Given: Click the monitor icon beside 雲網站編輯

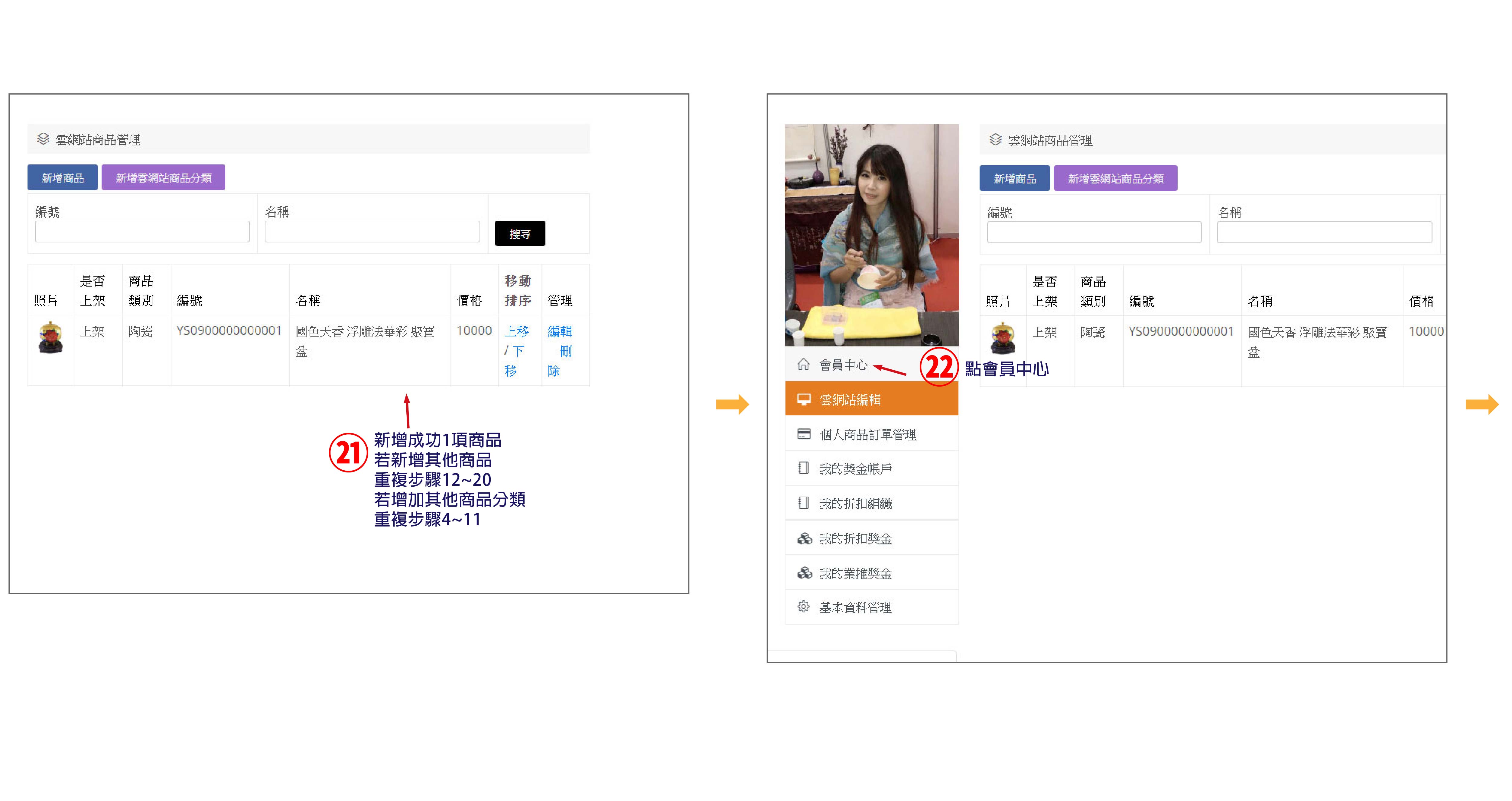Looking at the screenshot, I should [x=804, y=399].
